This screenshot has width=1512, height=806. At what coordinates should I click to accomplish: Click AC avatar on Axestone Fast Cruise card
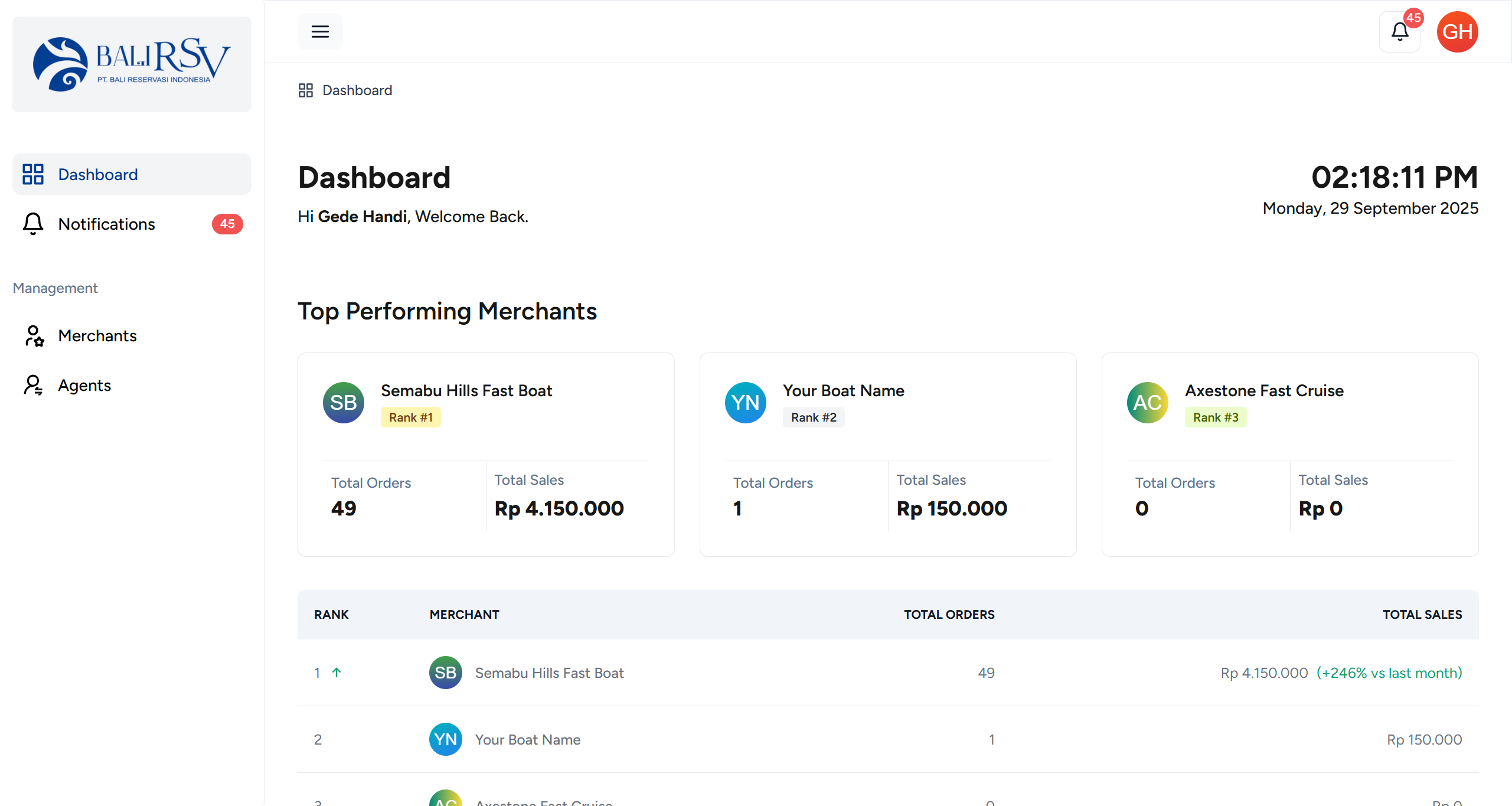pos(1148,403)
